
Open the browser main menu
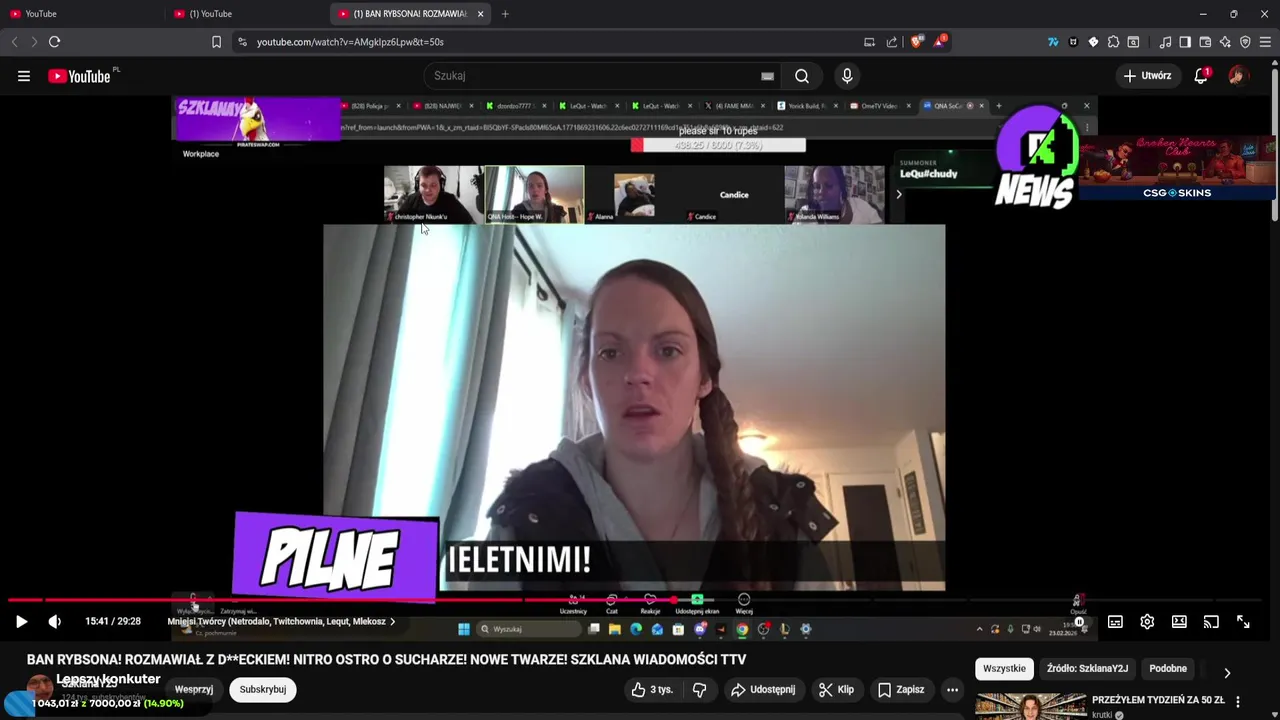coord(1265,42)
